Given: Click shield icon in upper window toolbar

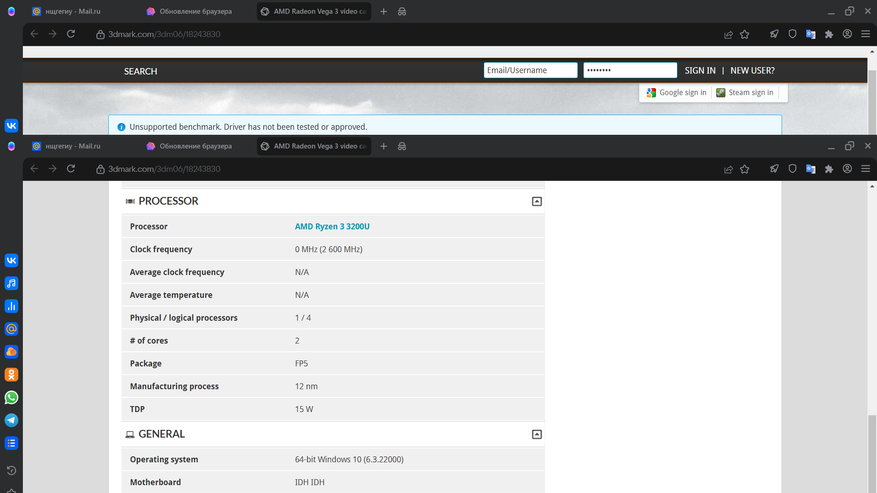Looking at the screenshot, I should (x=793, y=34).
